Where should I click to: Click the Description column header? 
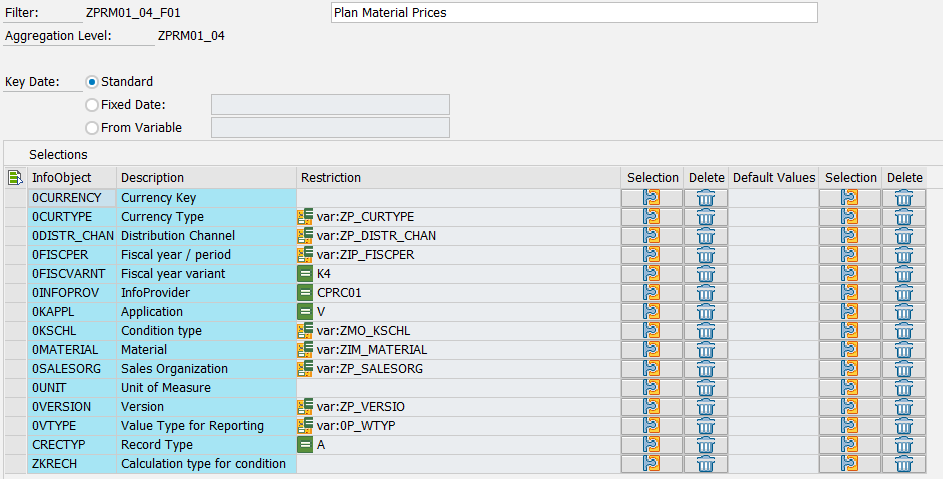tap(206, 178)
